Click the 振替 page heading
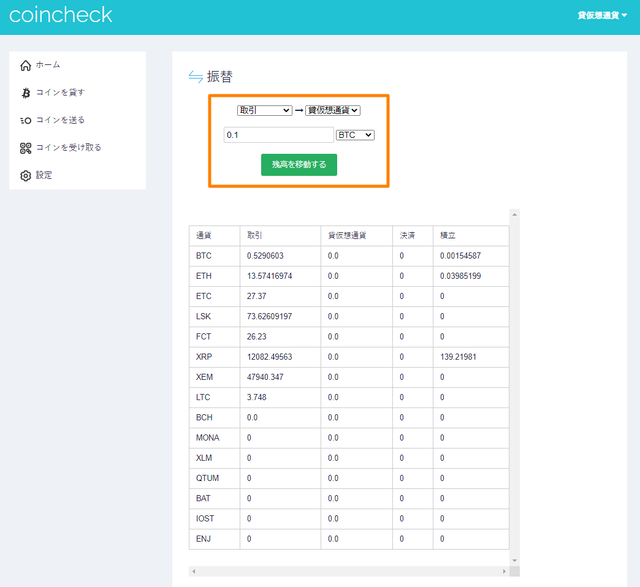The image size is (640, 587). coord(220,76)
